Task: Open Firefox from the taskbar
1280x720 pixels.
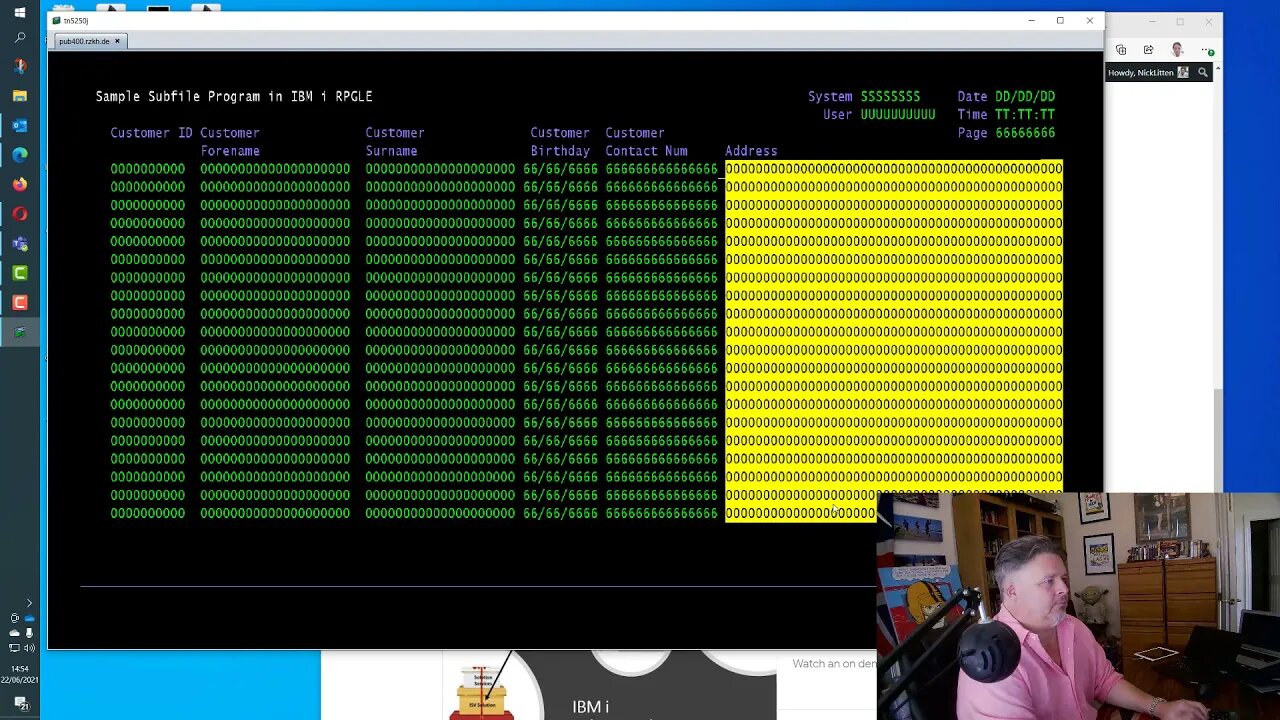Action: 20,184
